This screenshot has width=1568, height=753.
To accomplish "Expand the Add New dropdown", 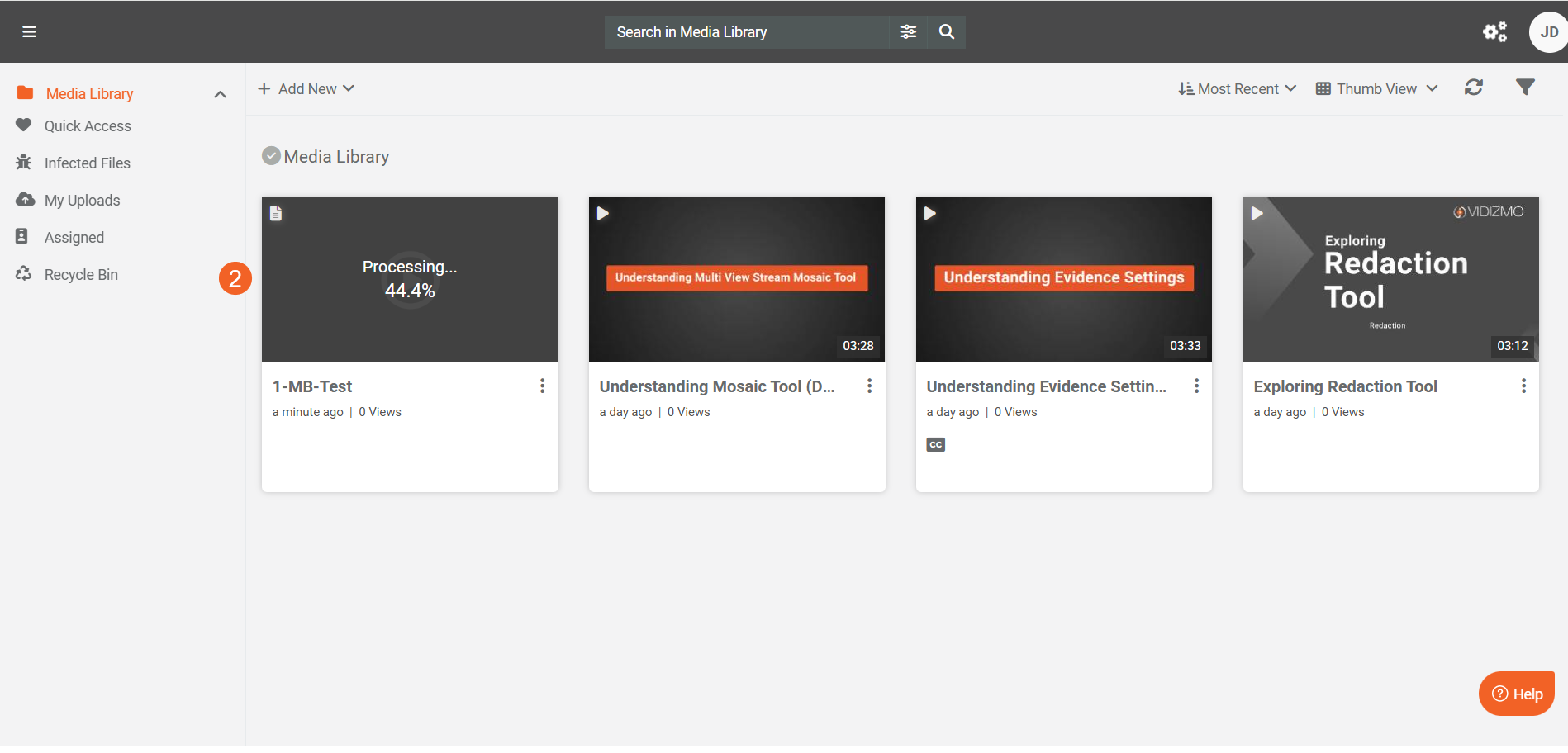I will [306, 88].
